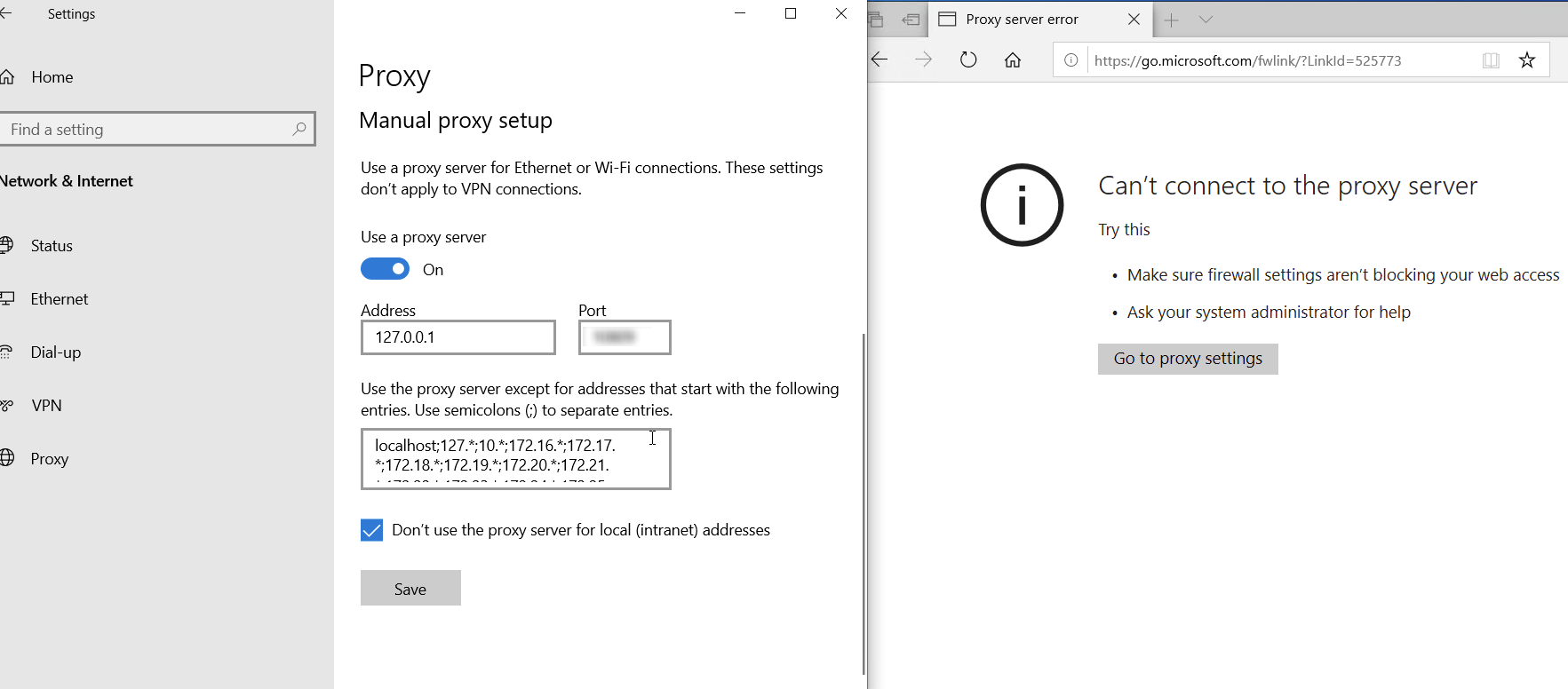Open the Status network page
The height and width of the screenshot is (689, 1568).
click(52, 246)
